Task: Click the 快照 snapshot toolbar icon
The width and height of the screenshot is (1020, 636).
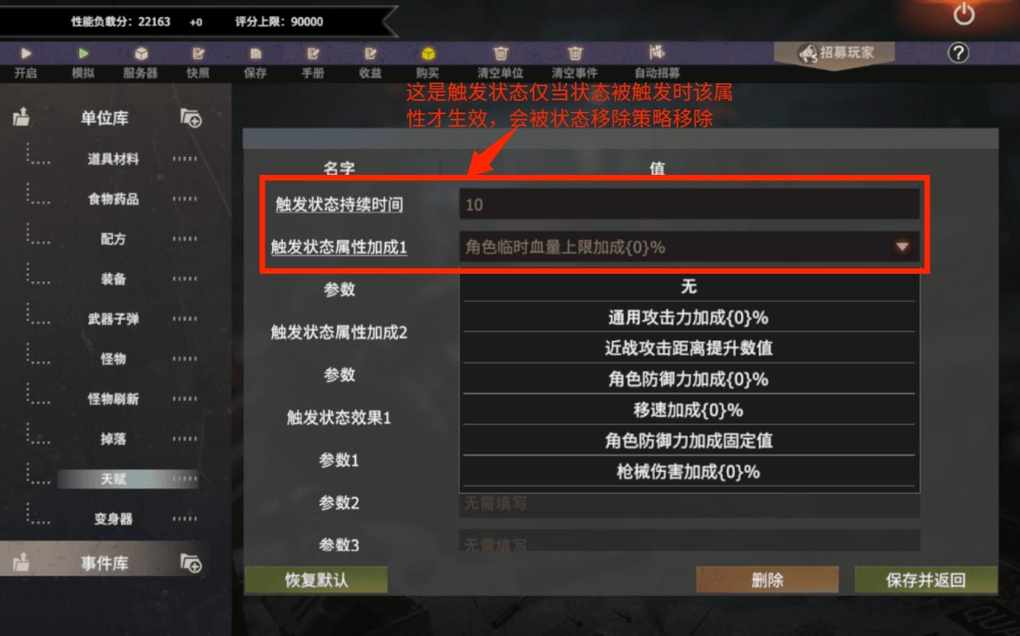Action: click(x=198, y=53)
